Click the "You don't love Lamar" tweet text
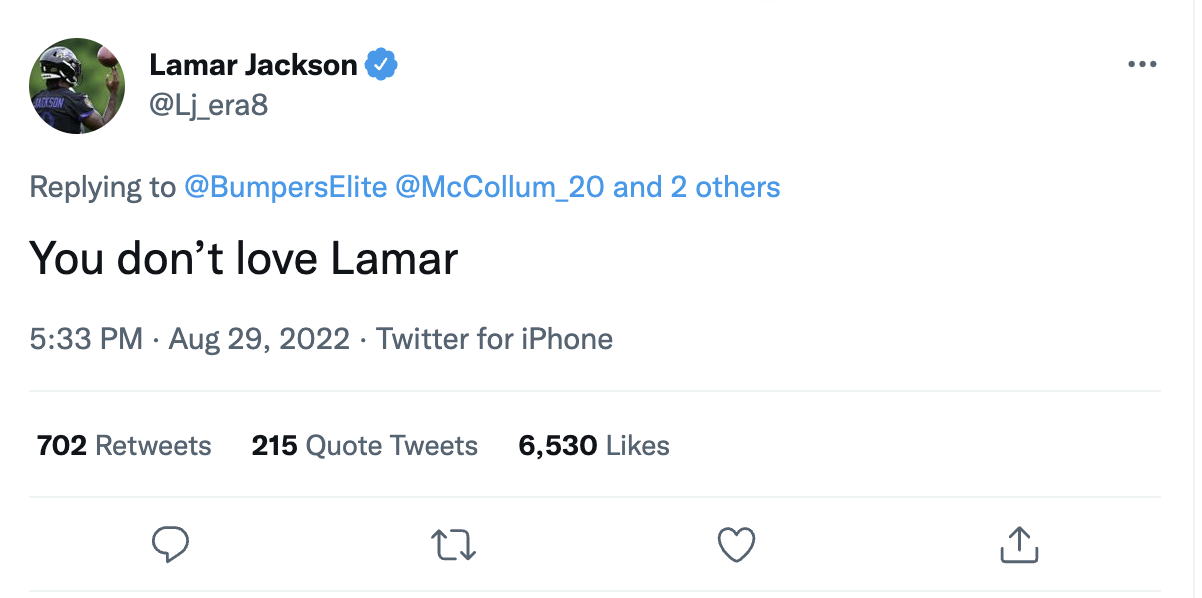This screenshot has height=598, width=1202. click(x=243, y=259)
